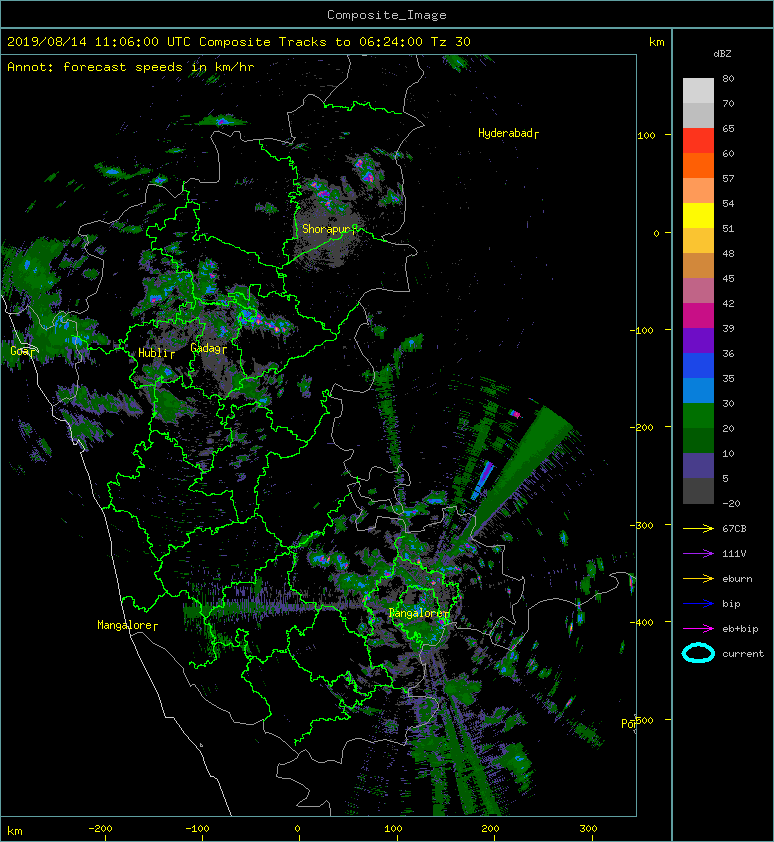The height and width of the screenshot is (842, 774).
Task: Select the Shorapur label on map
Action: pos(325,229)
